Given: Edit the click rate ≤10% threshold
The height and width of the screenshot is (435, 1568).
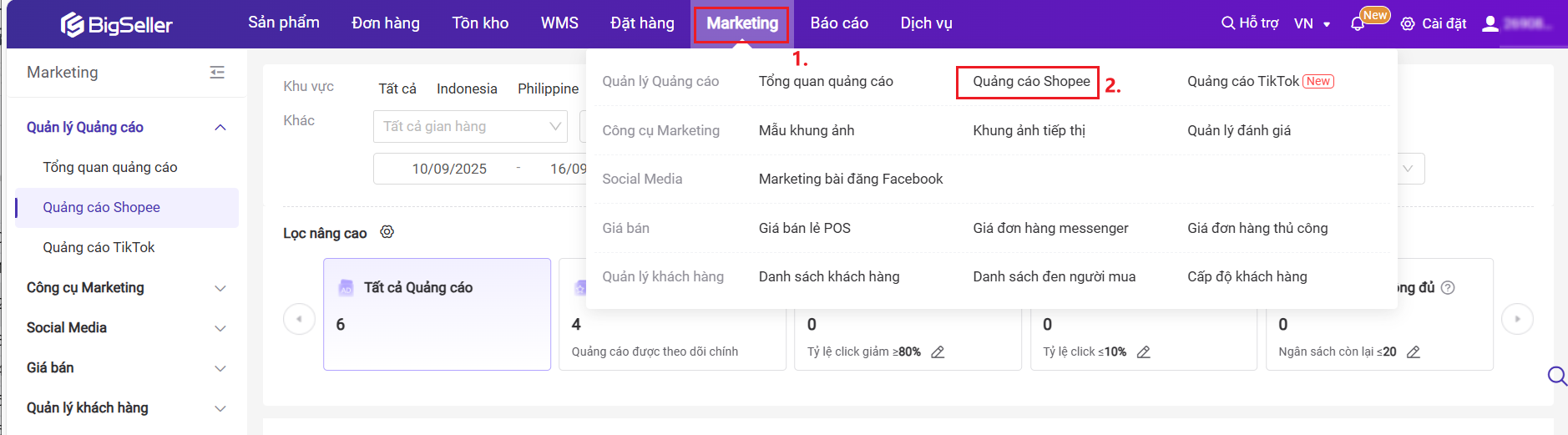Looking at the screenshot, I should pyautogui.click(x=1143, y=352).
